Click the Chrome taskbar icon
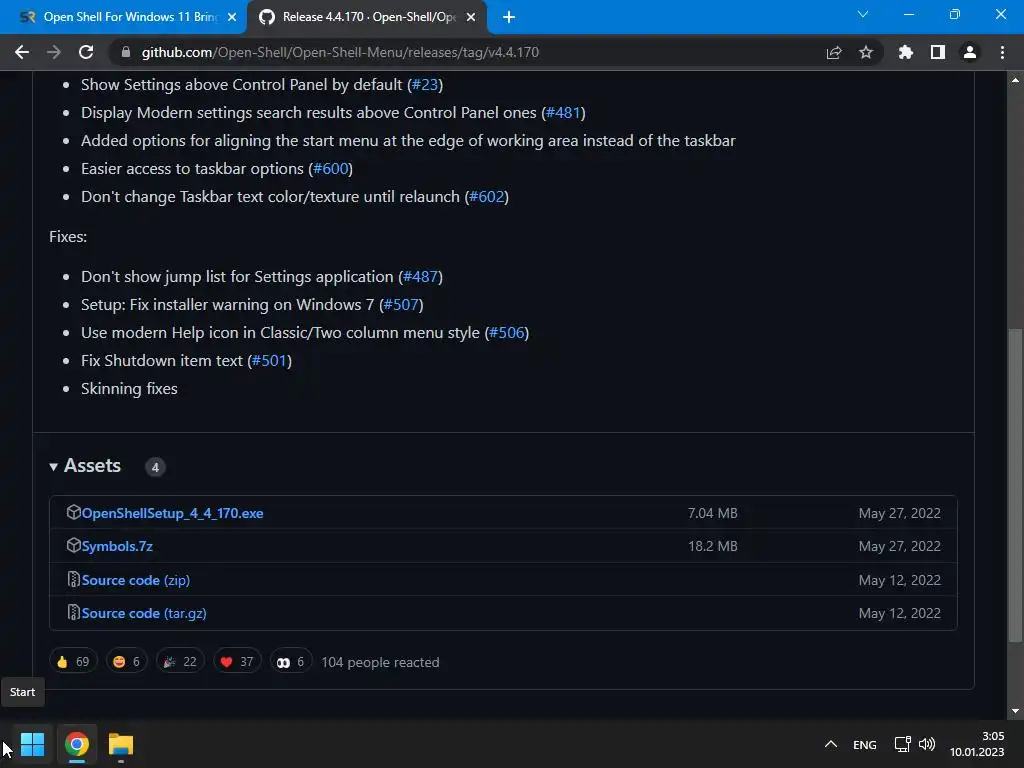The image size is (1024, 768). pos(76,744)
